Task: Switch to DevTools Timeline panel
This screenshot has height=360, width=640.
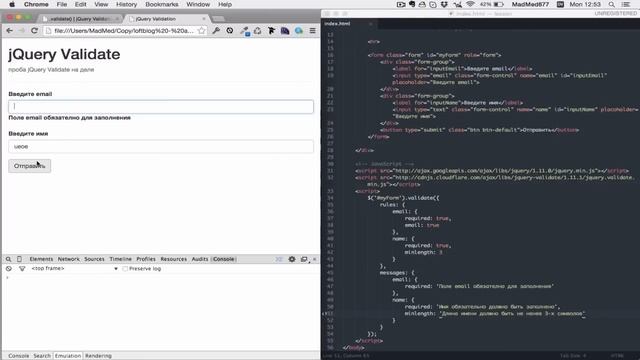Action: 120,259
